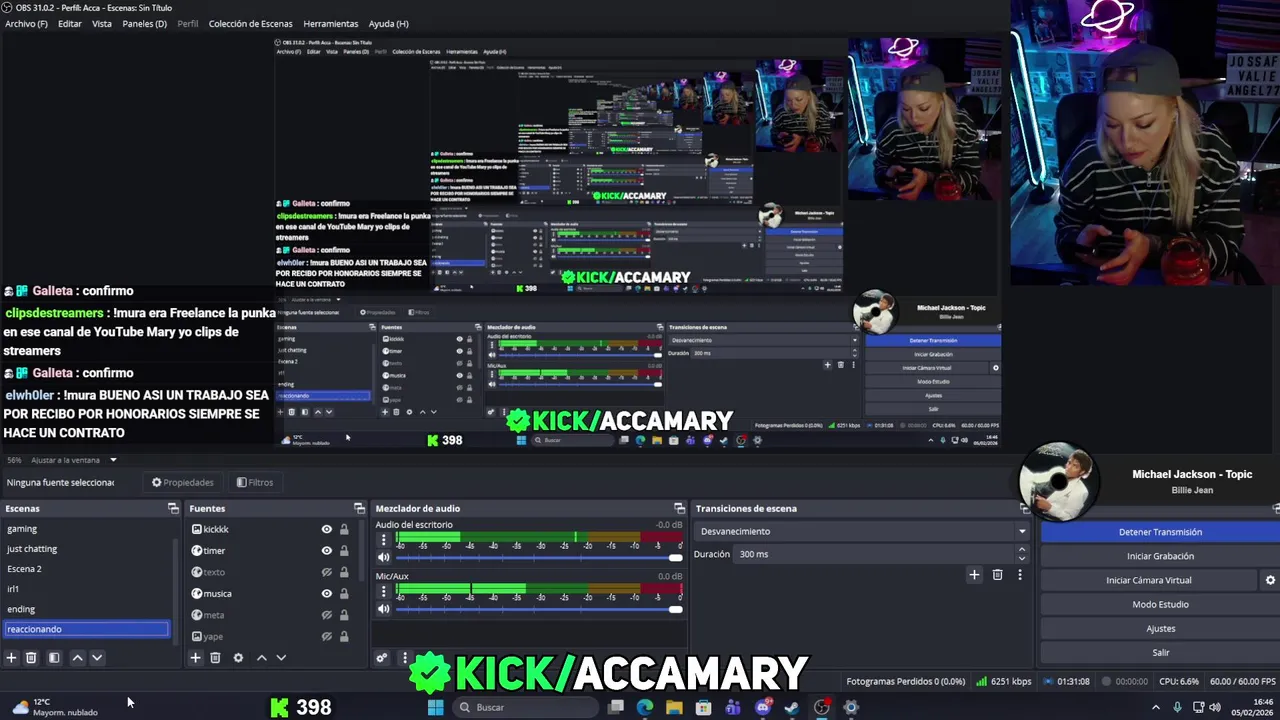
Task: Move the selected scene down
Action: click(97, 658)
